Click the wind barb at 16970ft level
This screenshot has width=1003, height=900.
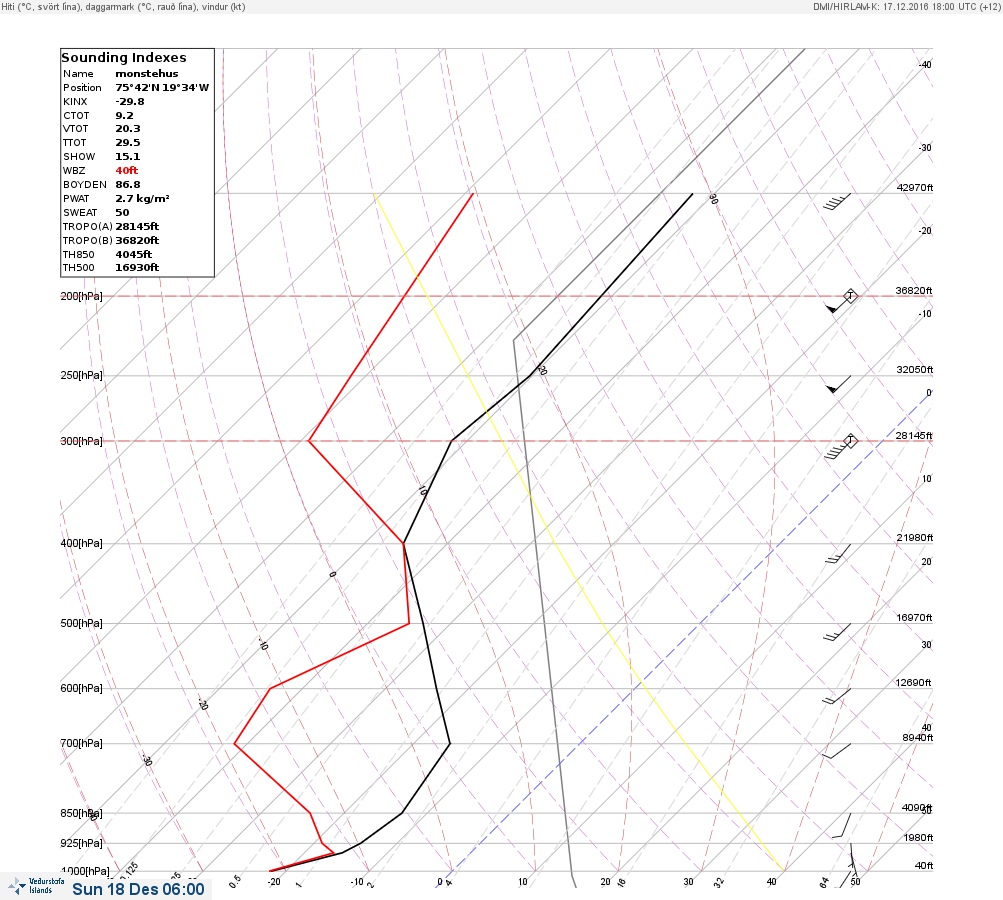pos(837,632)
